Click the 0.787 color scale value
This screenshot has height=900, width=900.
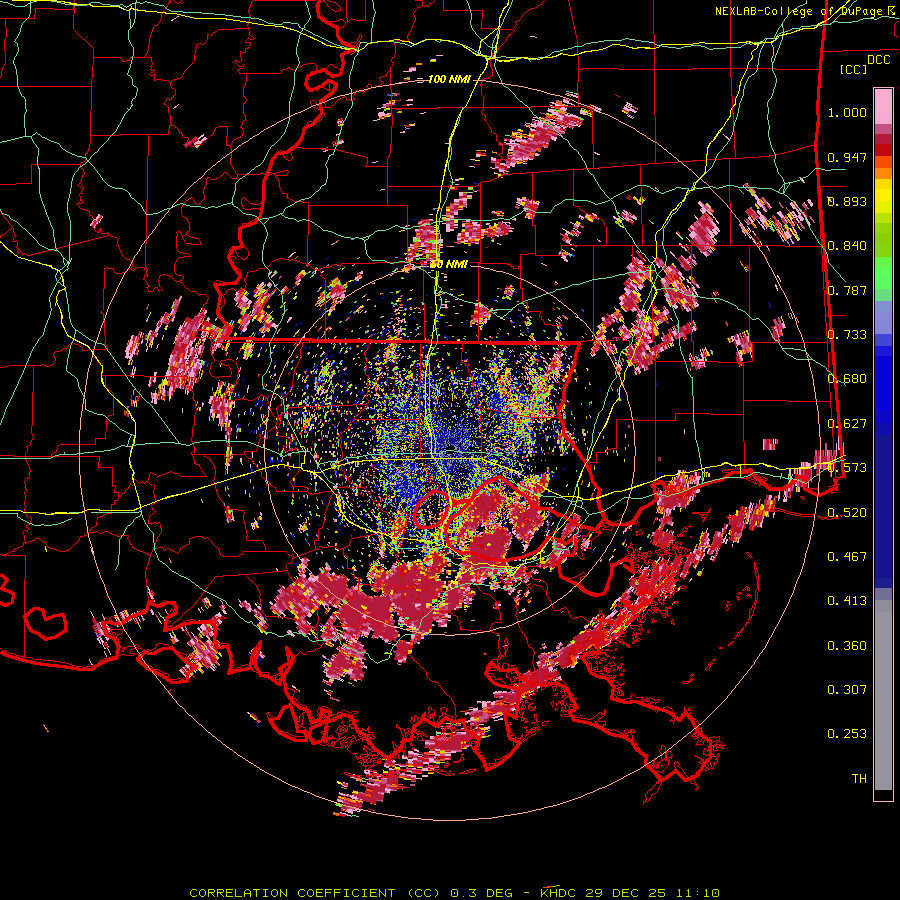click(x=847, y=290)
